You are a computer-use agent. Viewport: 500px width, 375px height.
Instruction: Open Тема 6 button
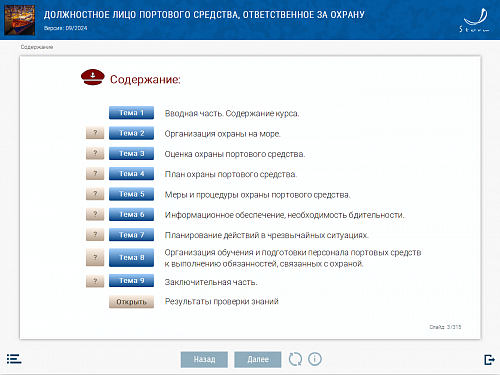click(131, 214)
